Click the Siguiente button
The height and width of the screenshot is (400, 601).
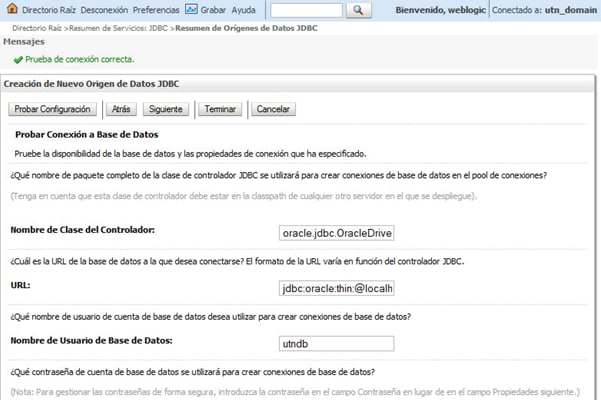click(x=166, y=109)
